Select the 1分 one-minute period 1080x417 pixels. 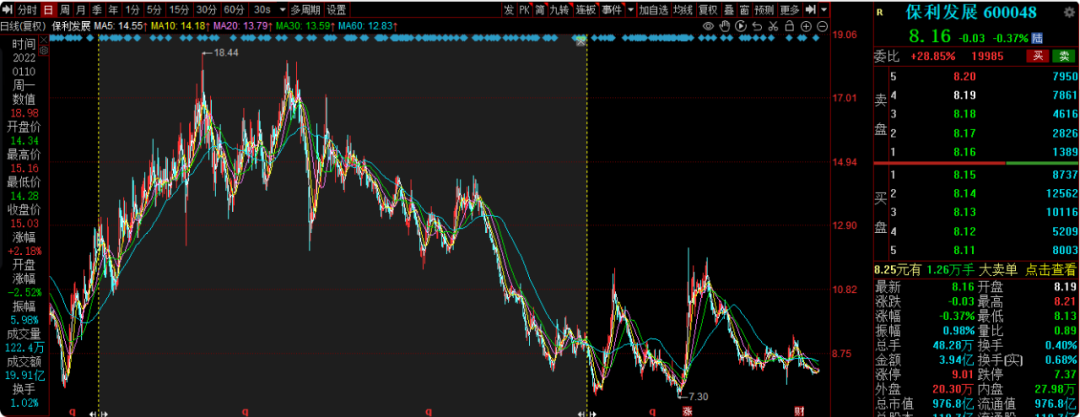[132, 10]
